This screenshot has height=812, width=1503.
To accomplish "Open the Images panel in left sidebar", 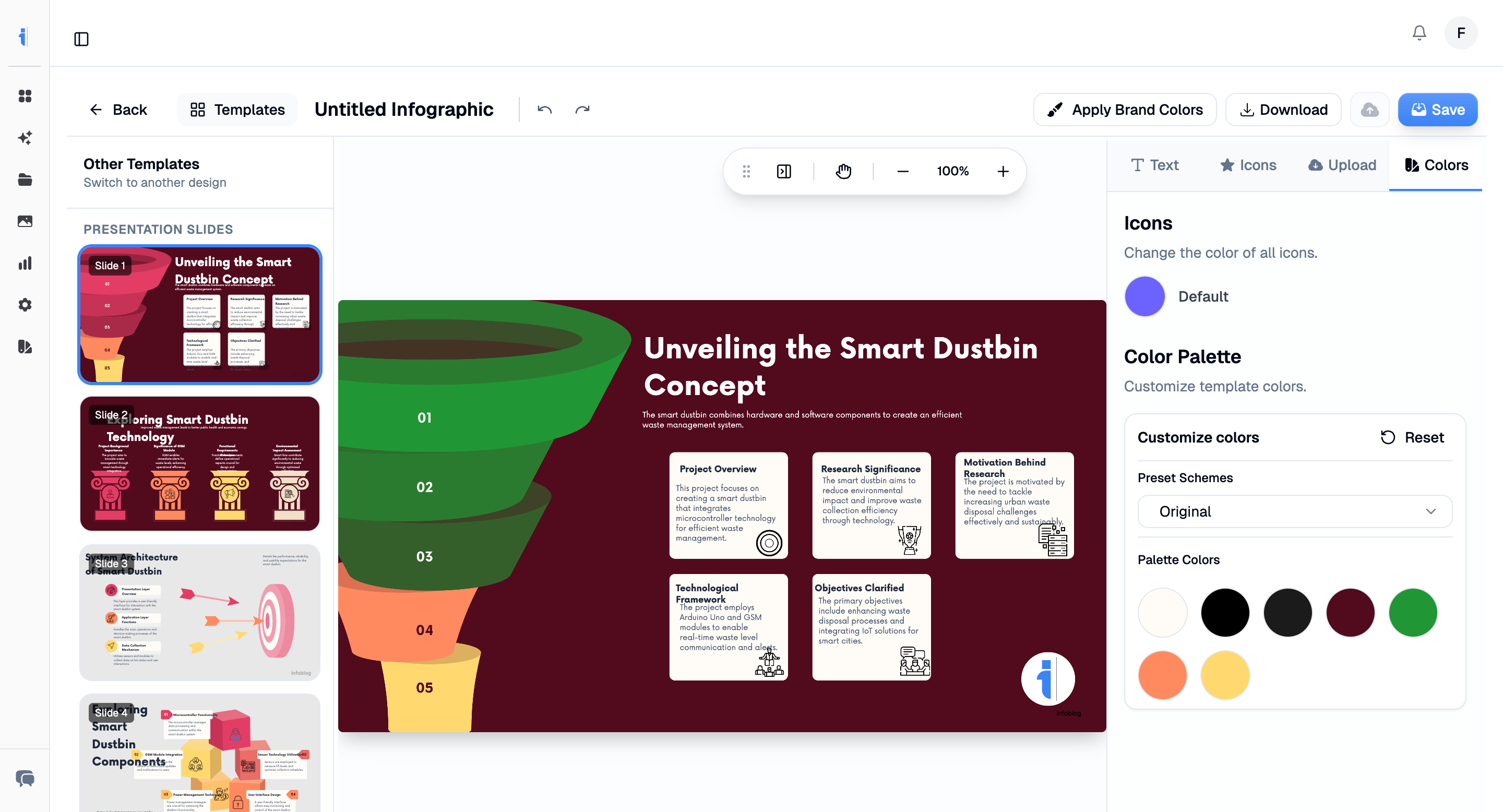I will tap(25, 221).
